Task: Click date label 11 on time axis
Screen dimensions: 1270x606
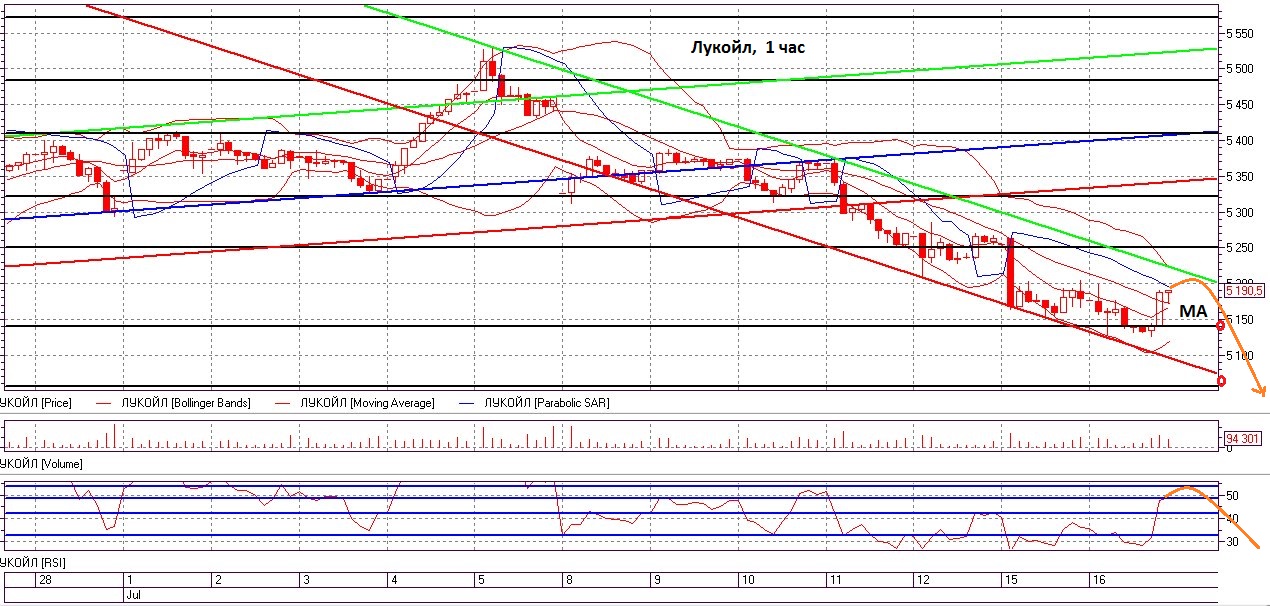Action: 835,580
